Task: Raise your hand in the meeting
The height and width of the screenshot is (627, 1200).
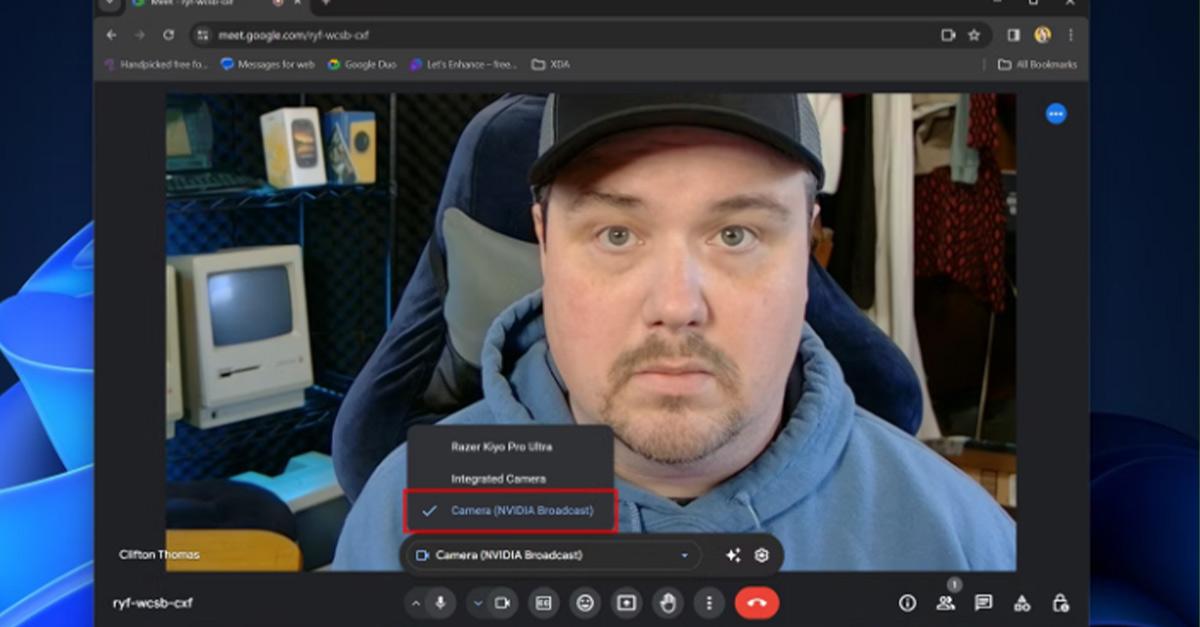Action: click(x=667, y=603)
